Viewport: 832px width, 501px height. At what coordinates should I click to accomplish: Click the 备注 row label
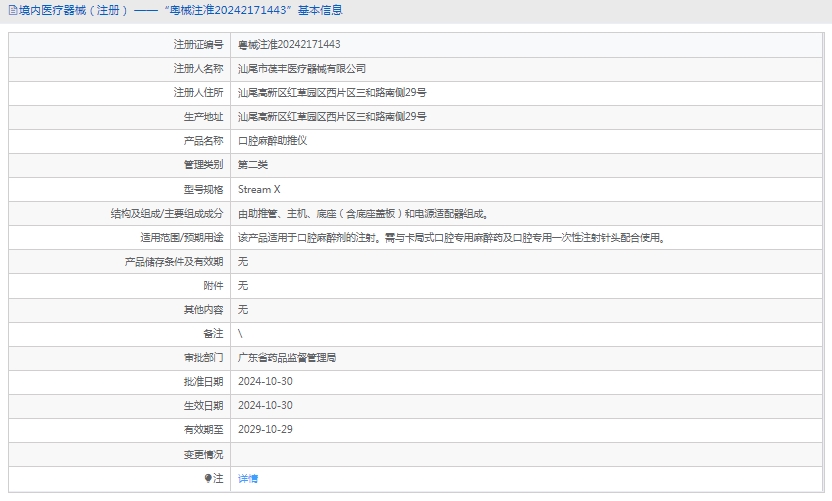tap(213, 333)
